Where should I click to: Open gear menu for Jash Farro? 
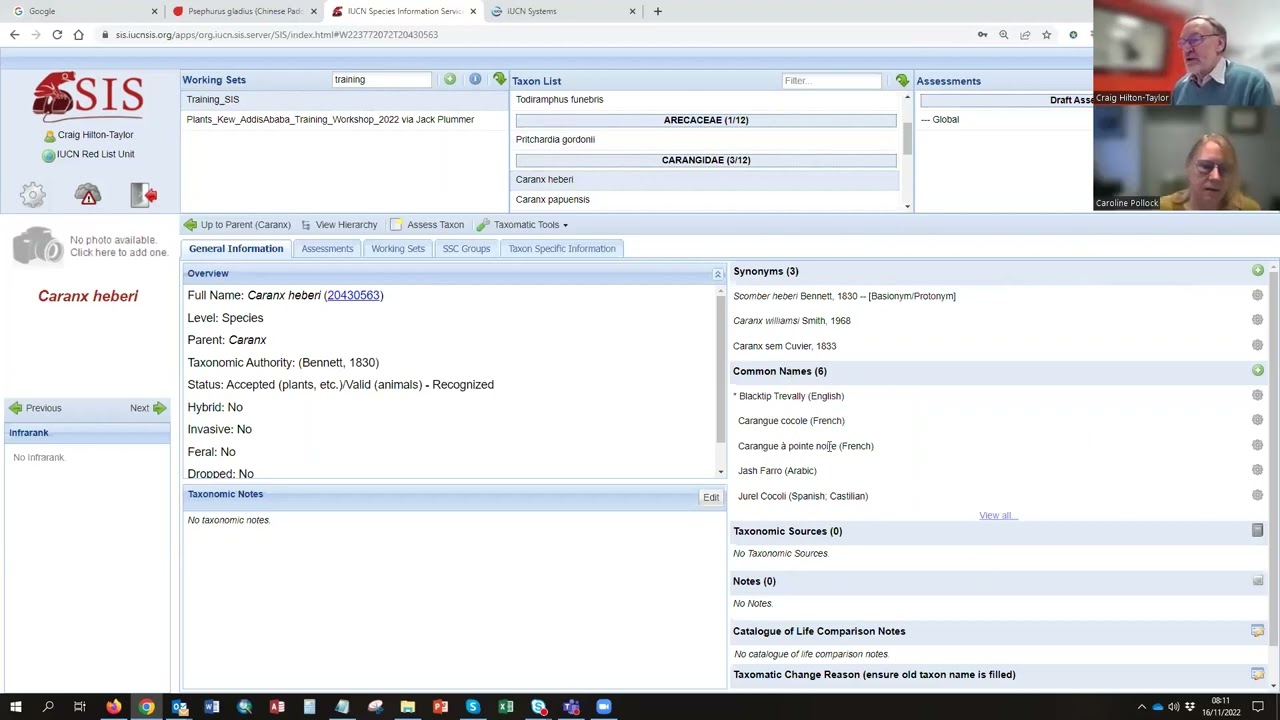(x=1257, y=471)
